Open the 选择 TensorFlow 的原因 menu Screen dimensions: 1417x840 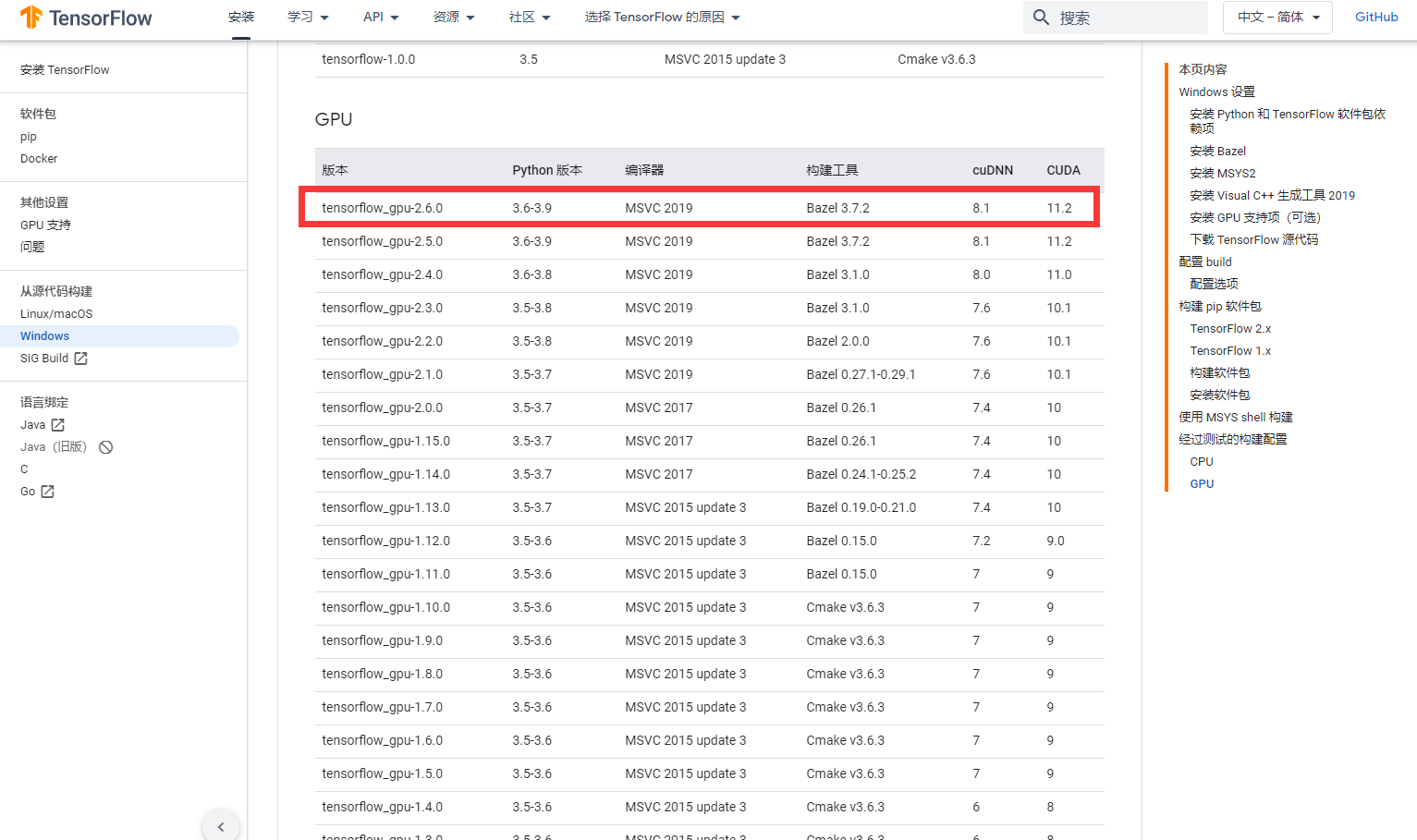(x=660, y=17)
